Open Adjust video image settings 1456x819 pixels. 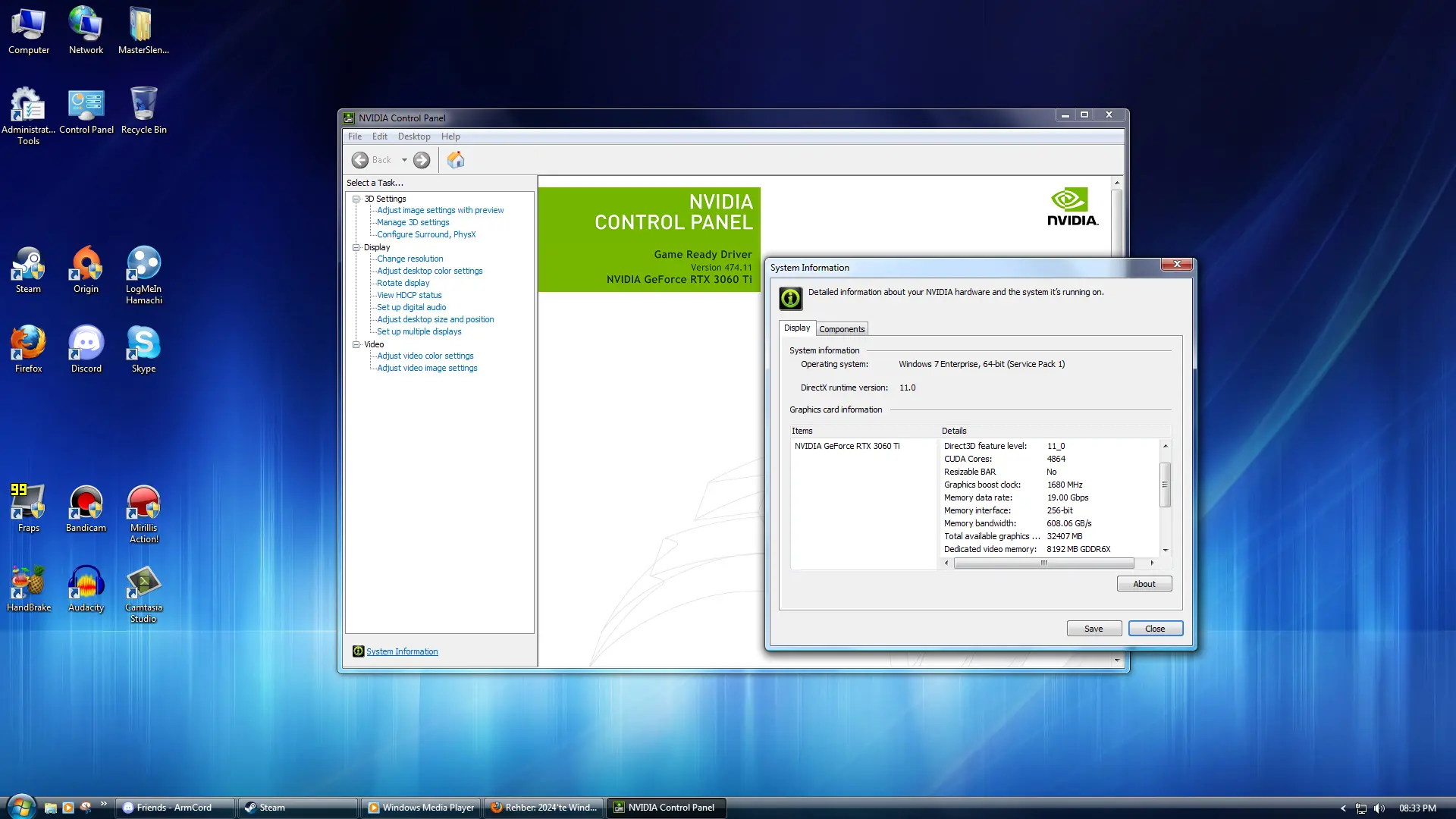[428, 368]
